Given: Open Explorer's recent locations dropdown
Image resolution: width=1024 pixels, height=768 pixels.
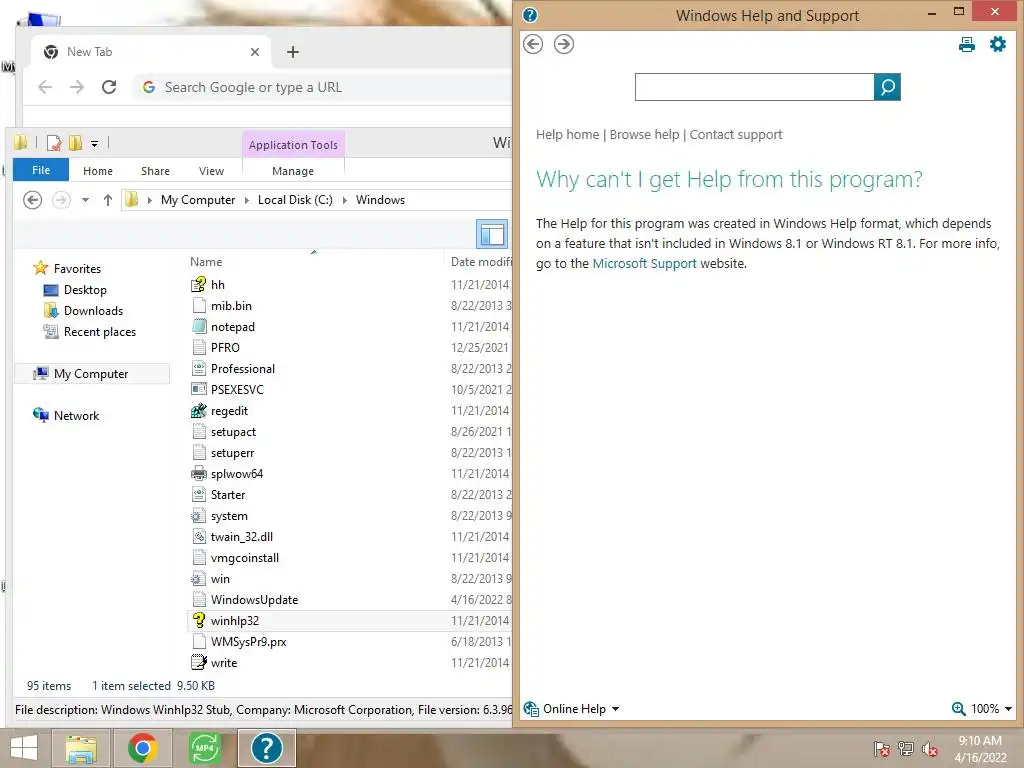Looking at the screenshot, I should coord(86,200).
